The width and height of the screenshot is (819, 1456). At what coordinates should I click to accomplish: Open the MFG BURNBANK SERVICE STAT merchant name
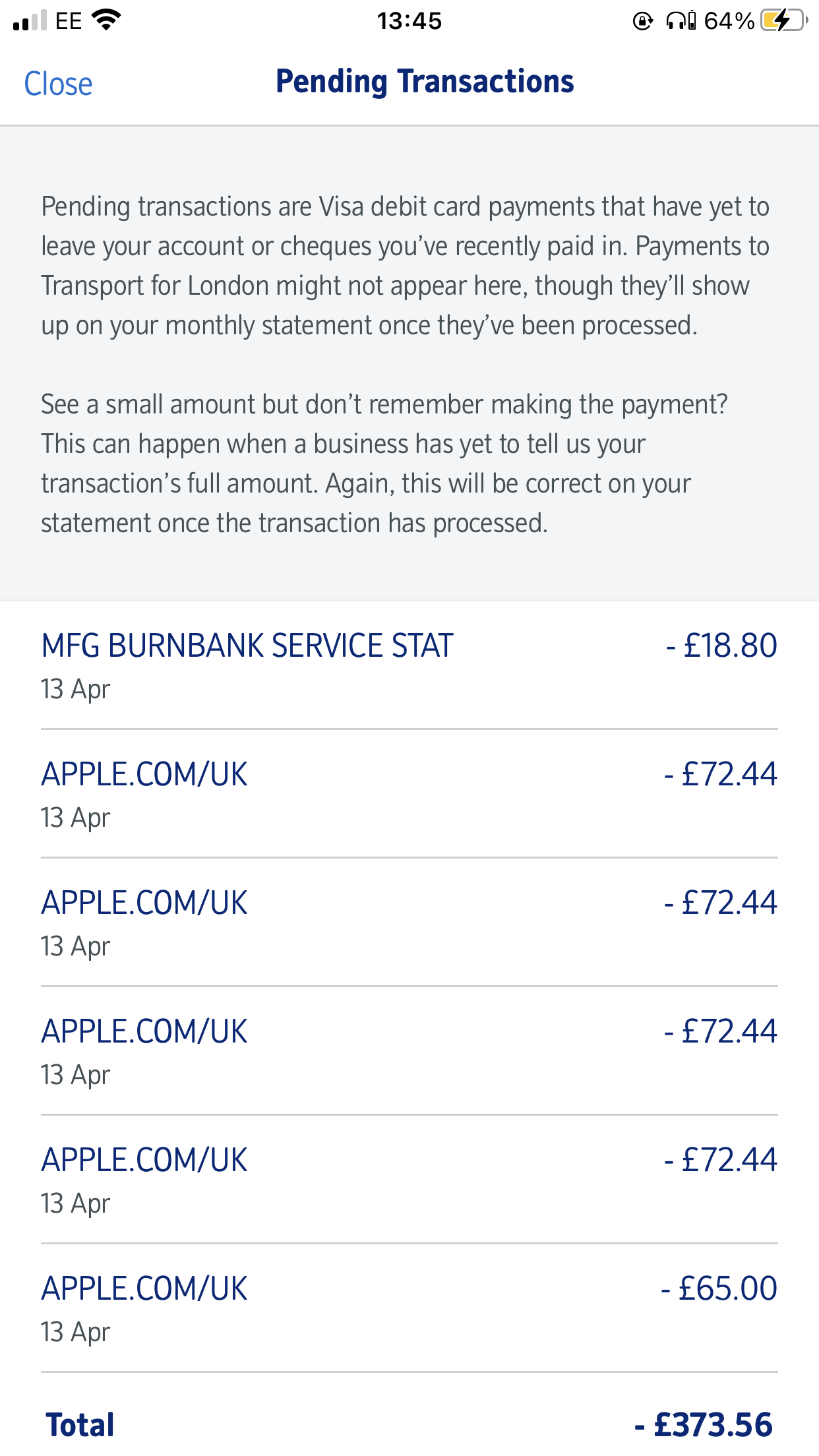coord(247,646)
